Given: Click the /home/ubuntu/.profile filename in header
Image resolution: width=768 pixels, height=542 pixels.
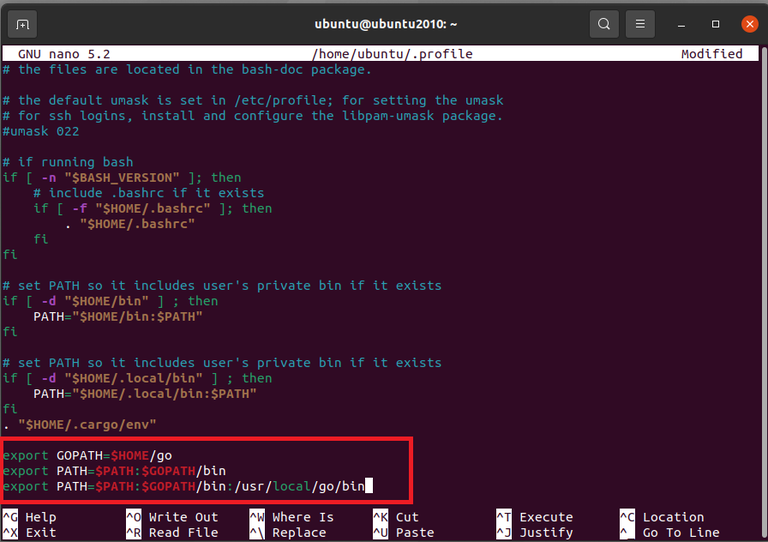Looking at the screenshot, I should point(392,54).
